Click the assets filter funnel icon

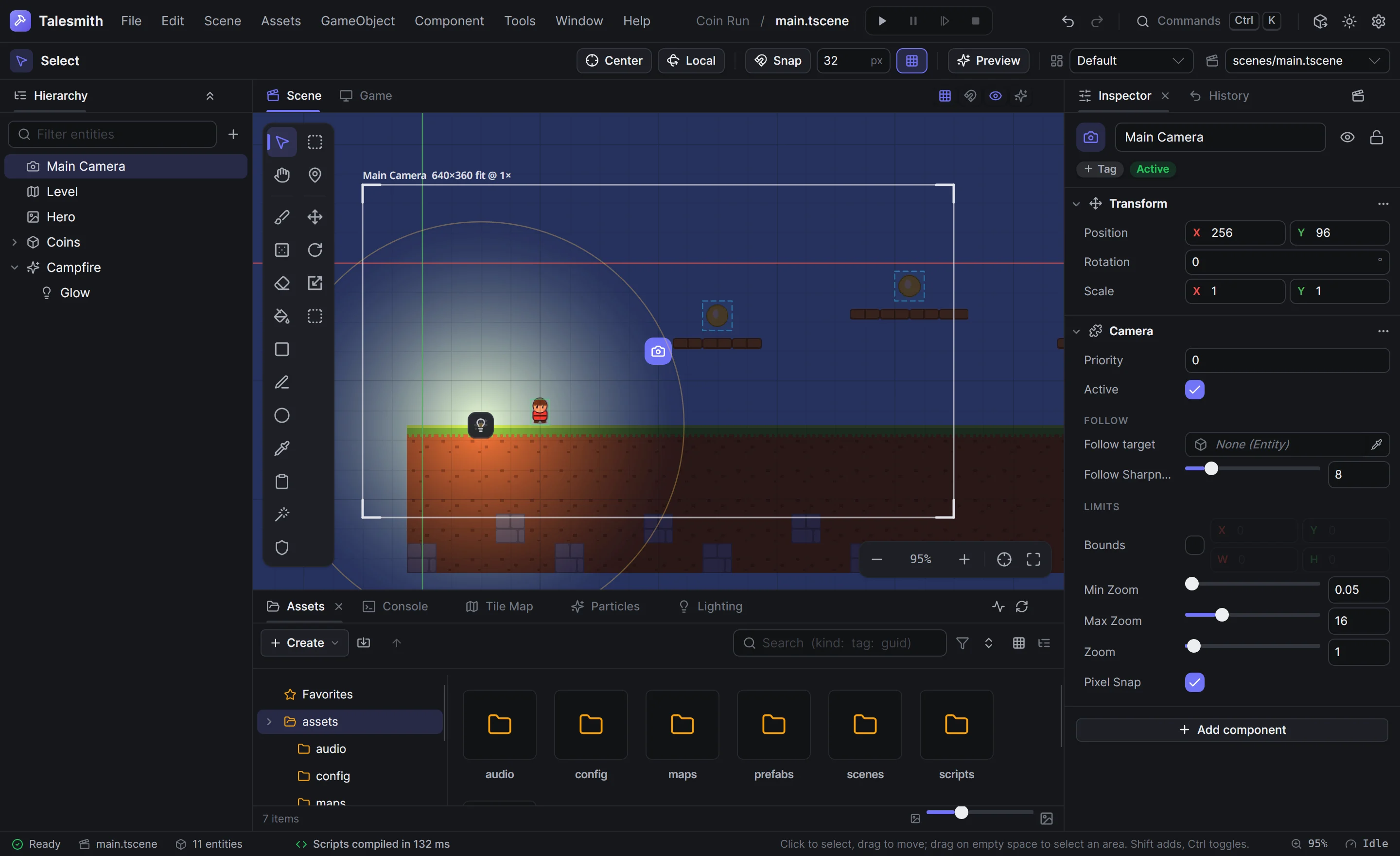coord(962,643)
